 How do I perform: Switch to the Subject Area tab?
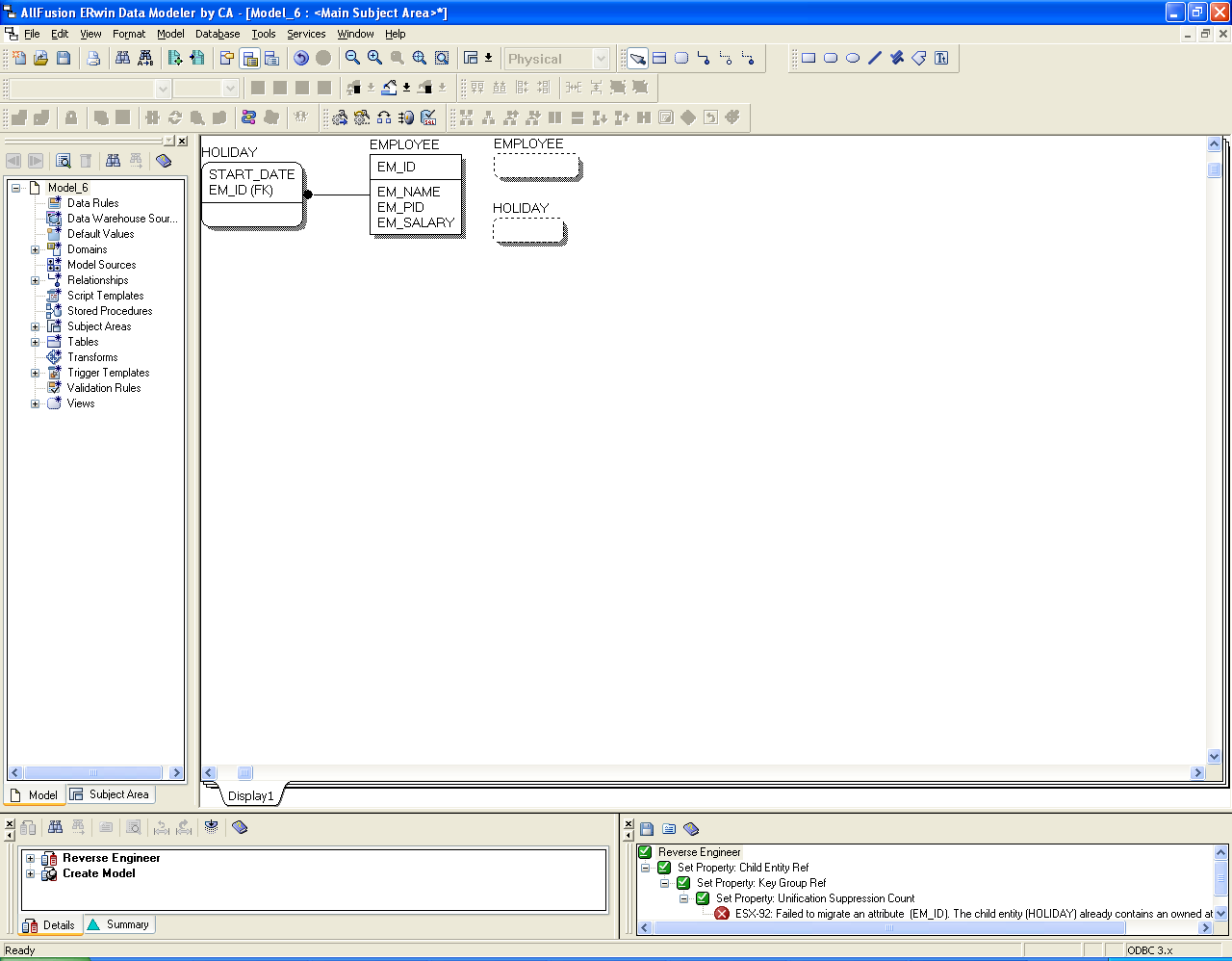tap(111, 794)
